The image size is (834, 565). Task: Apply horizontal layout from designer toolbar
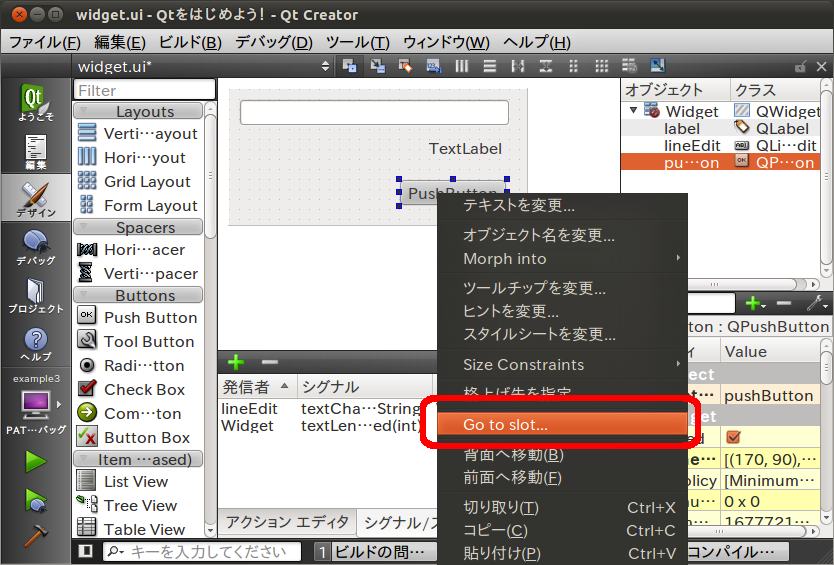tap(462, 66)
